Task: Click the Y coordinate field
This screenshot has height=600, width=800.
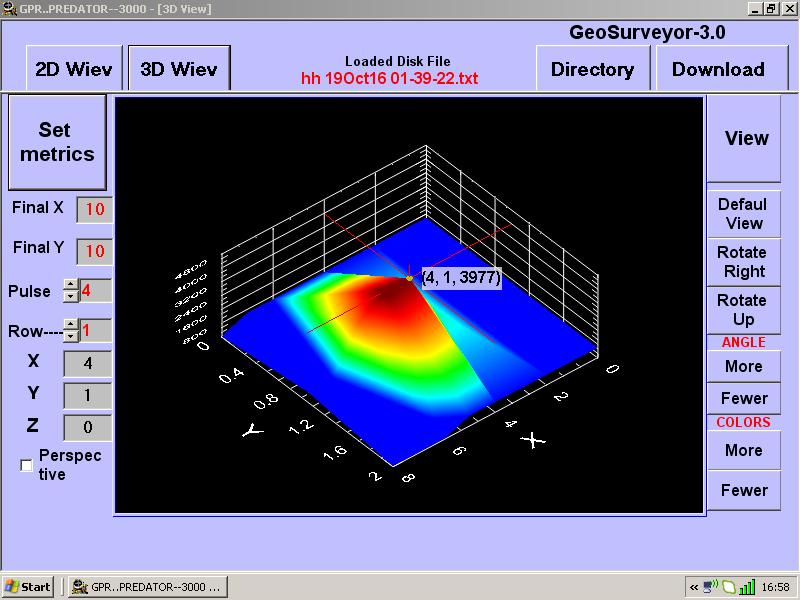Action: pos(88,395)
